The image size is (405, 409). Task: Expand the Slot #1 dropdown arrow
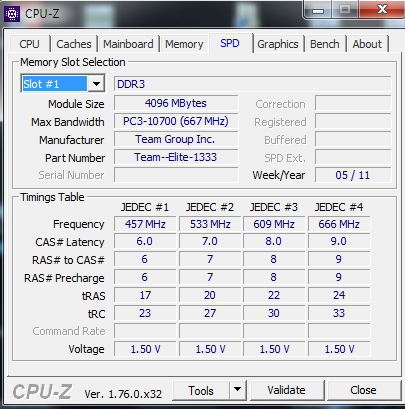click(96, 84)
